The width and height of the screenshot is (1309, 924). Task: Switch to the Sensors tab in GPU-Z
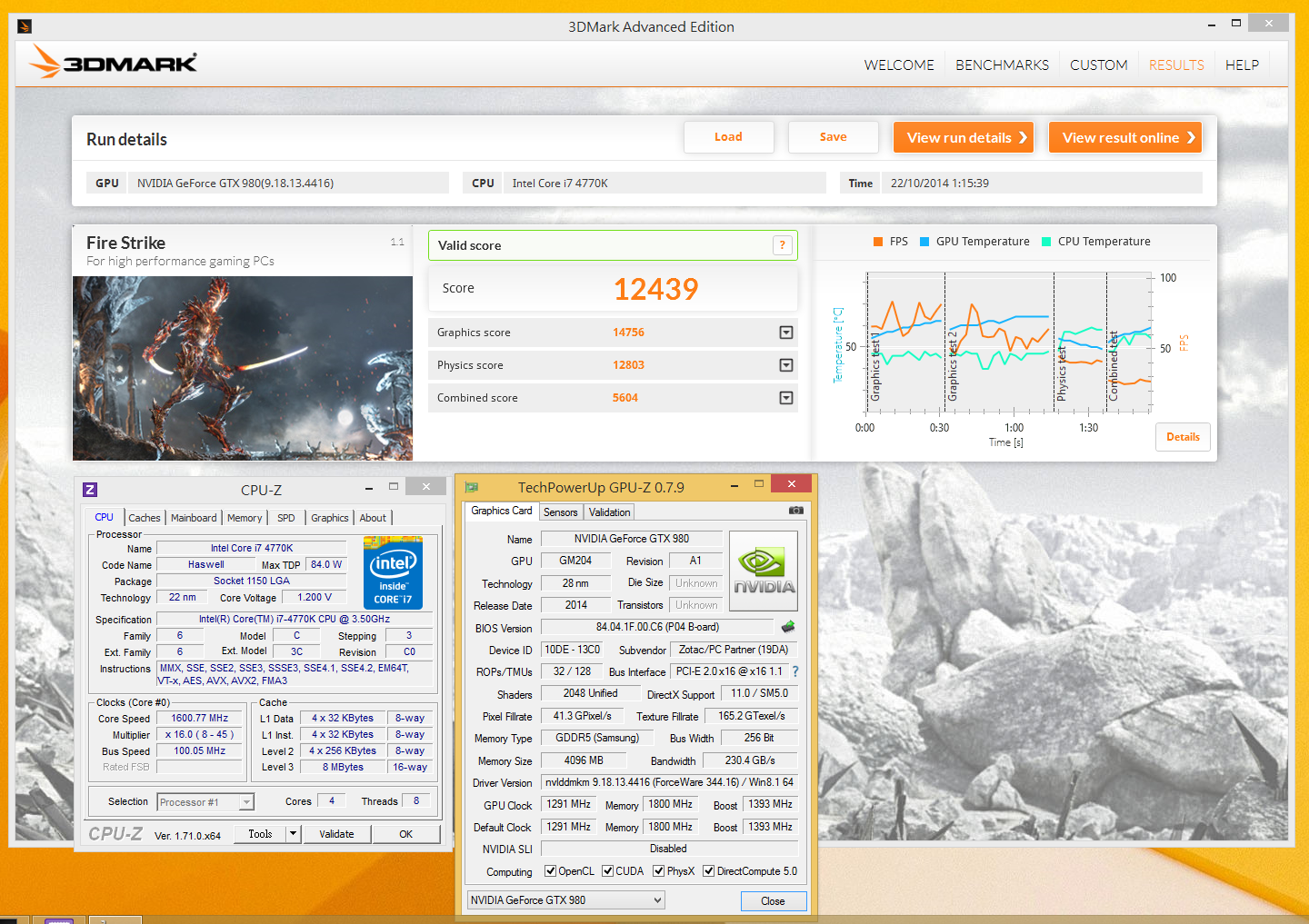pyautogui.click(x=560, y=512)
